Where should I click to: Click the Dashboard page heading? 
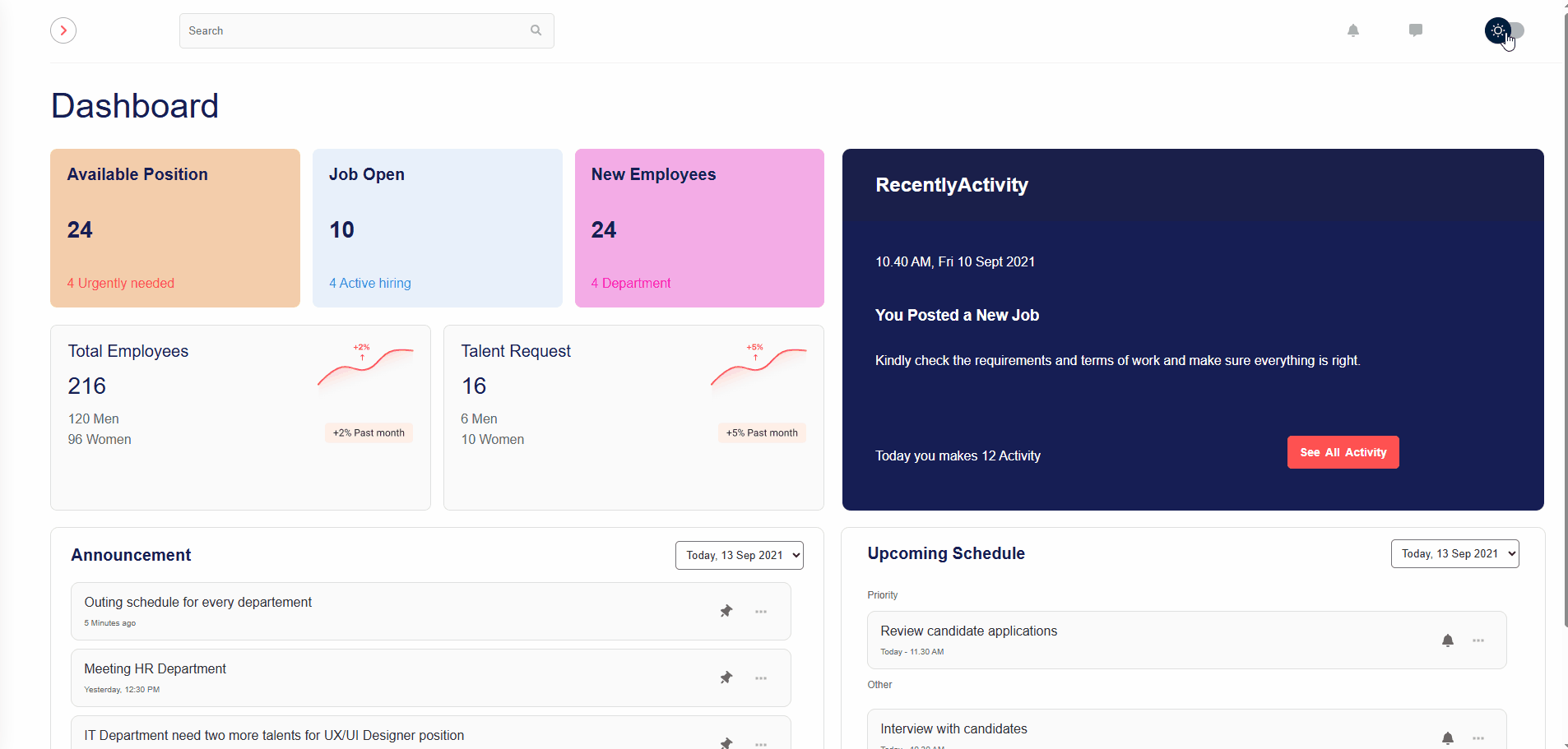pyautogui.click(x=135, y=105)
